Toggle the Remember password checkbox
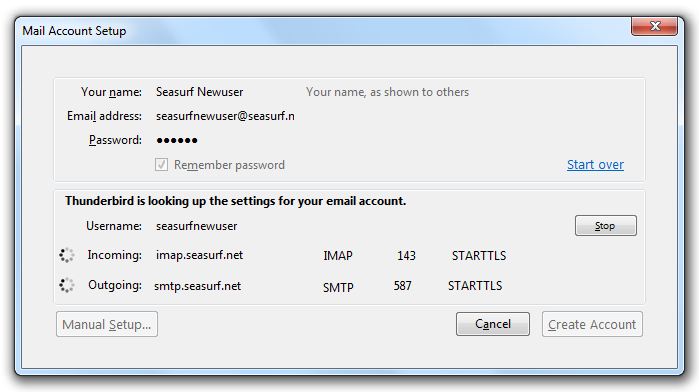The height and width of the screenshot is (392, 699). pyautogui.click(x=161, y=165)
